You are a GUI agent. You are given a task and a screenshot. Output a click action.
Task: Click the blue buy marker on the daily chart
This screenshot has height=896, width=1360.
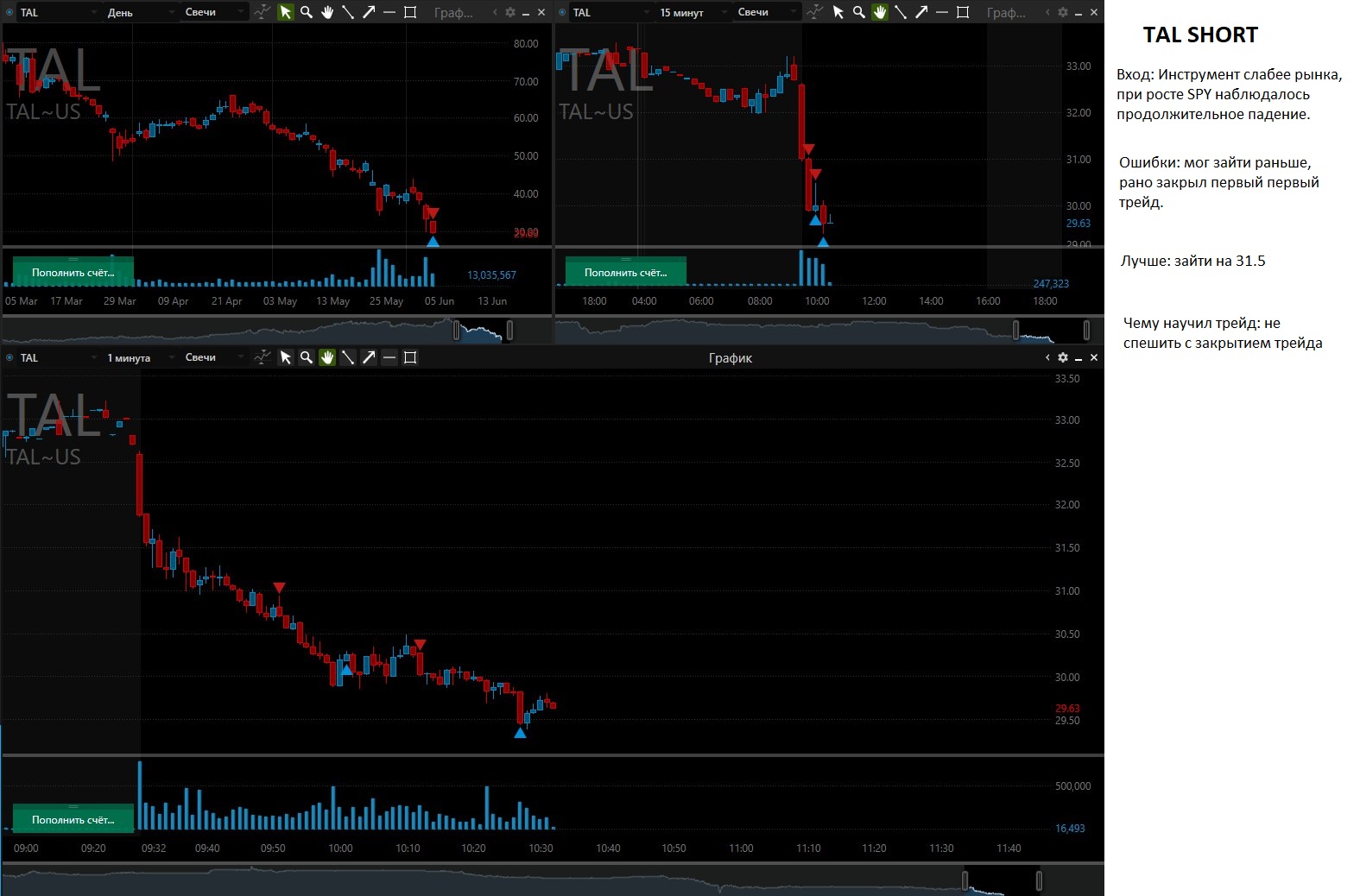433,242
